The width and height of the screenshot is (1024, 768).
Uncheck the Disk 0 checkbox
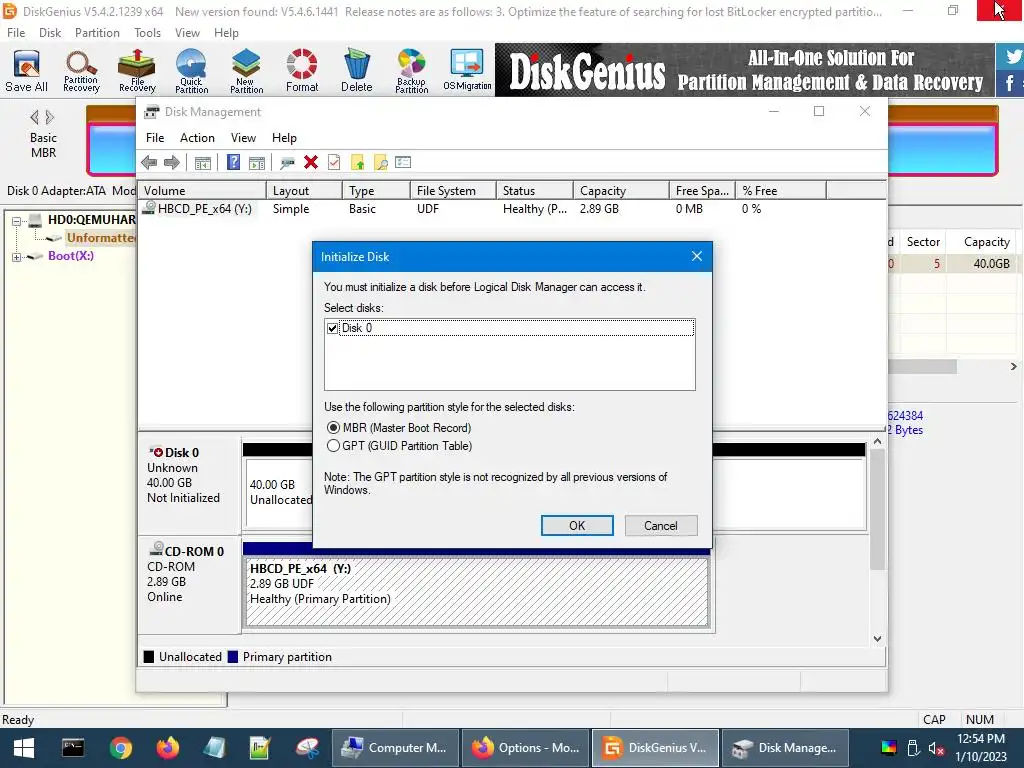(332, 328)
